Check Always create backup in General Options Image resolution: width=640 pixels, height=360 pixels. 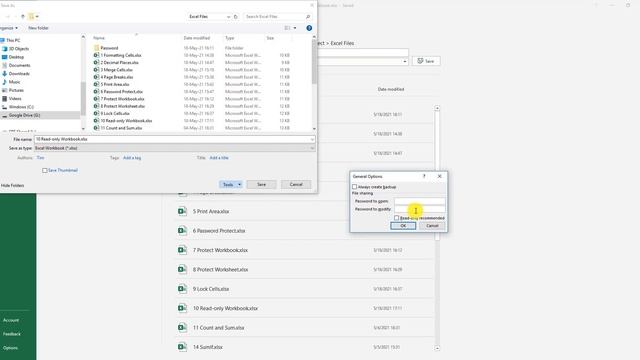(x=354, y=187)
